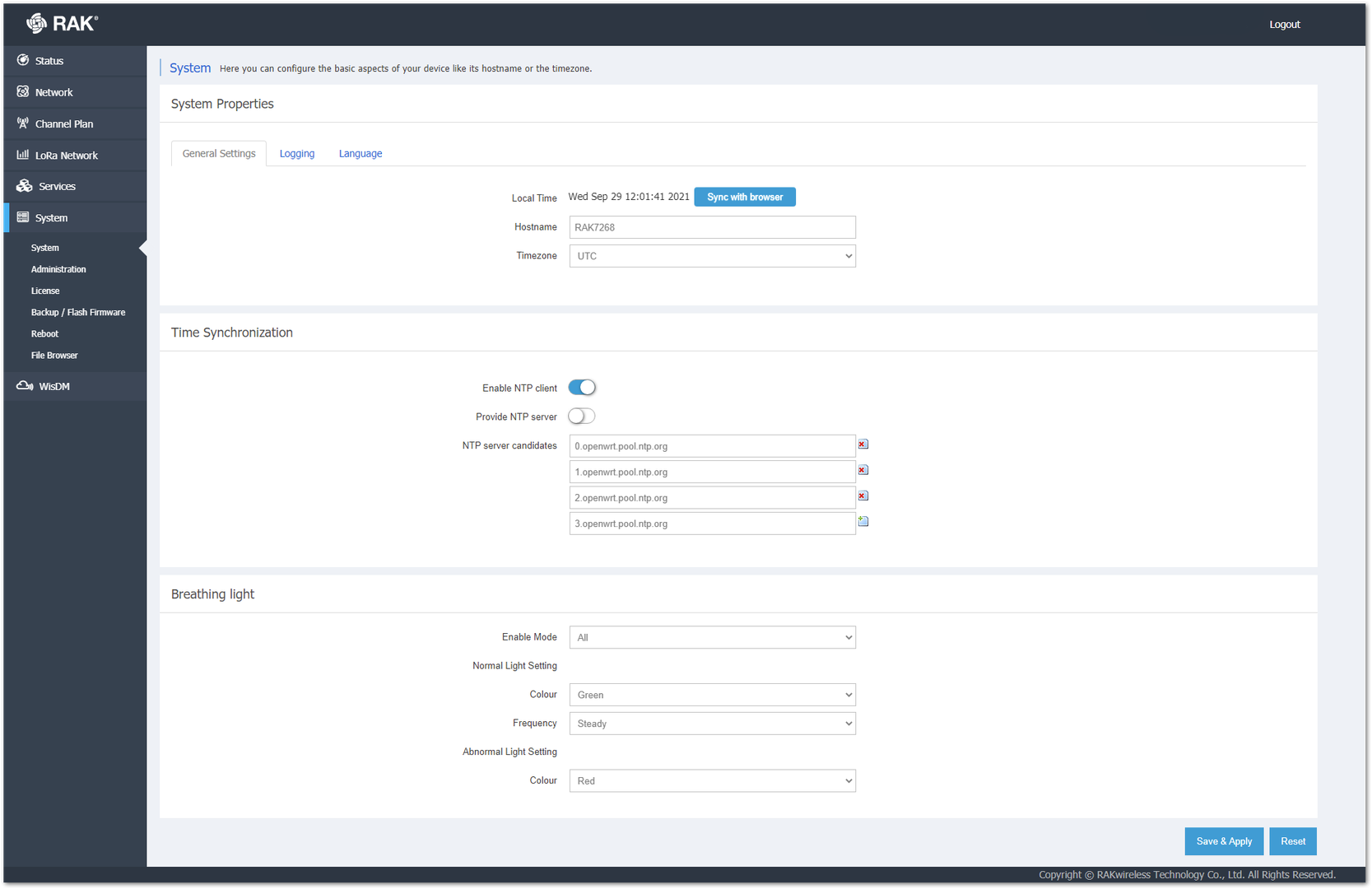1372x889 pixels.
Task: Open the Abnormal Light Colour dropdown showing Red
Action: tap(713, 780)
